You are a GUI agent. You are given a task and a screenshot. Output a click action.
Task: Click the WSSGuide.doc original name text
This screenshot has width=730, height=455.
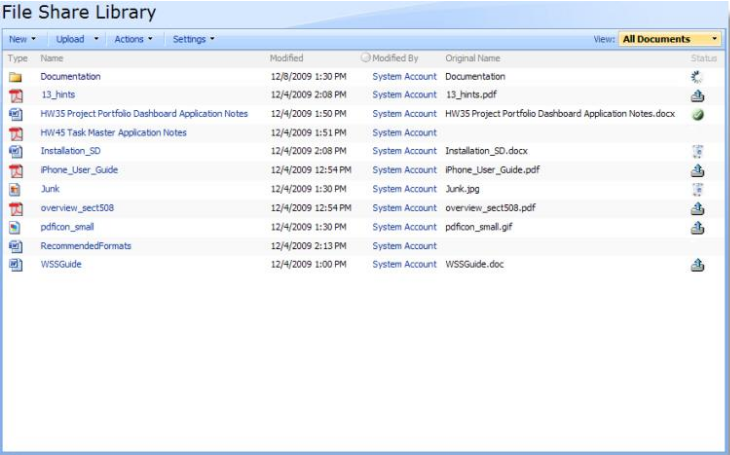474,264
